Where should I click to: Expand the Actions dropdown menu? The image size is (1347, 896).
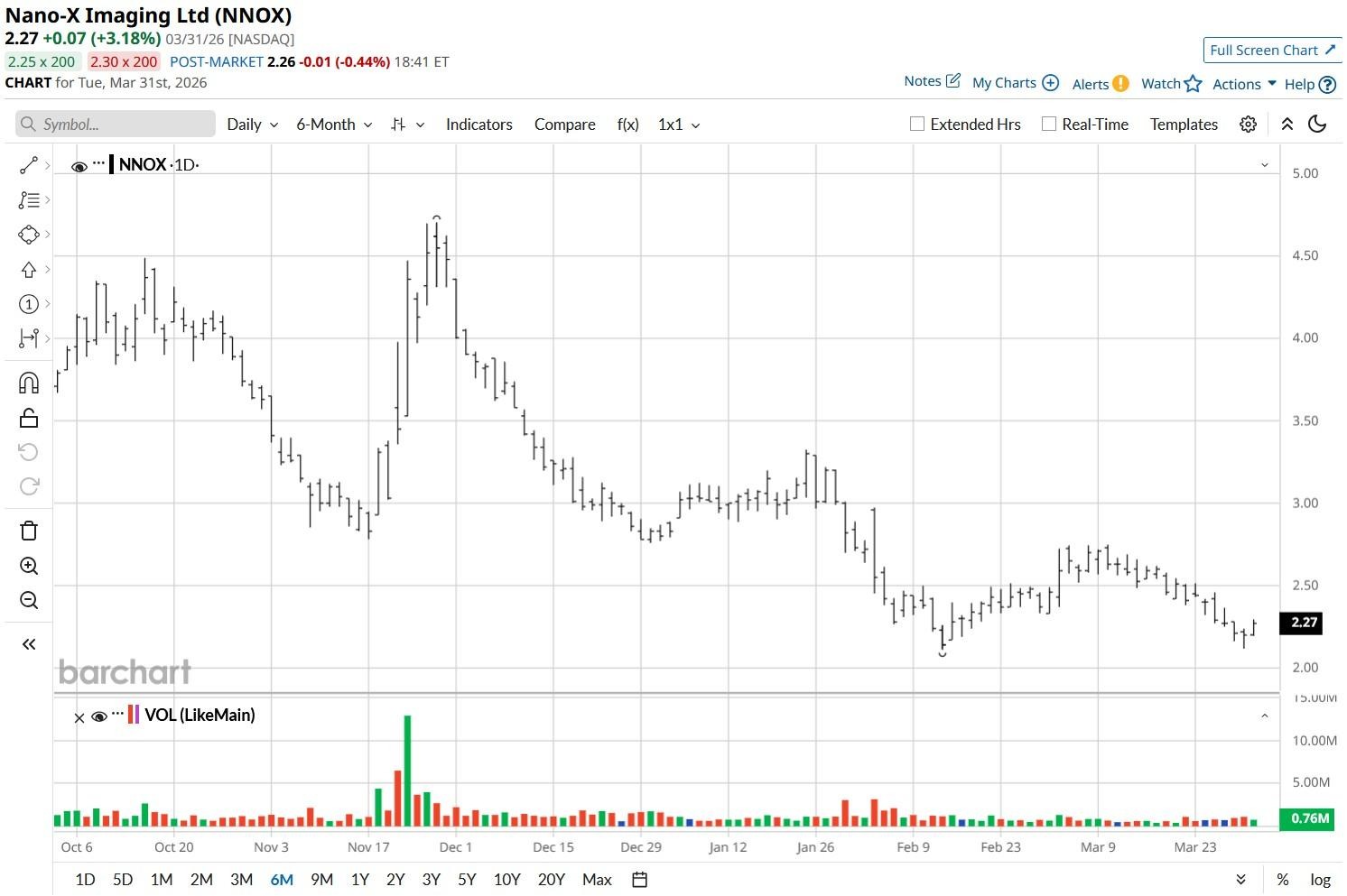[x=1244, y=84]
